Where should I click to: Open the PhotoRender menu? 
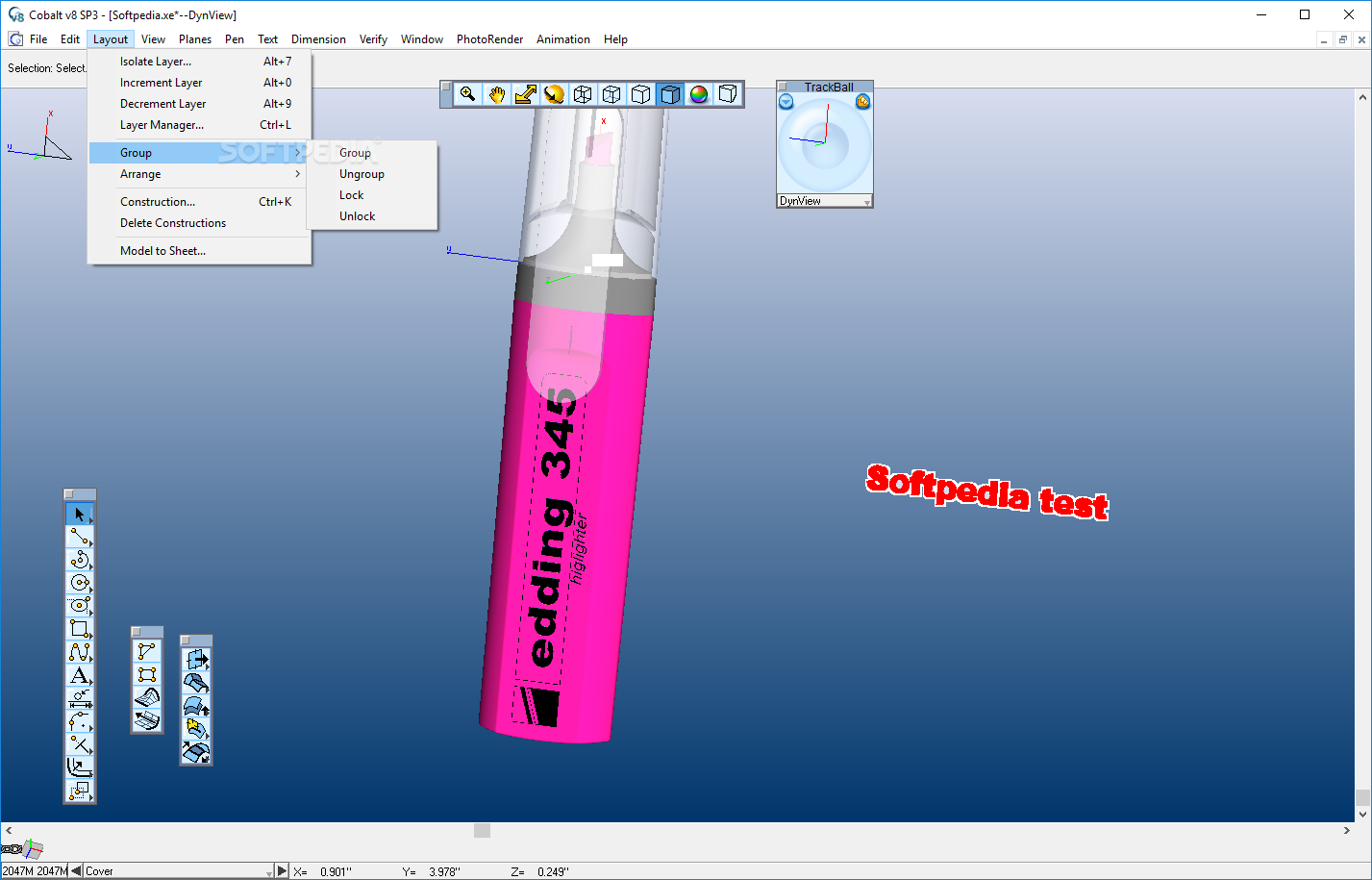[489, 39]
